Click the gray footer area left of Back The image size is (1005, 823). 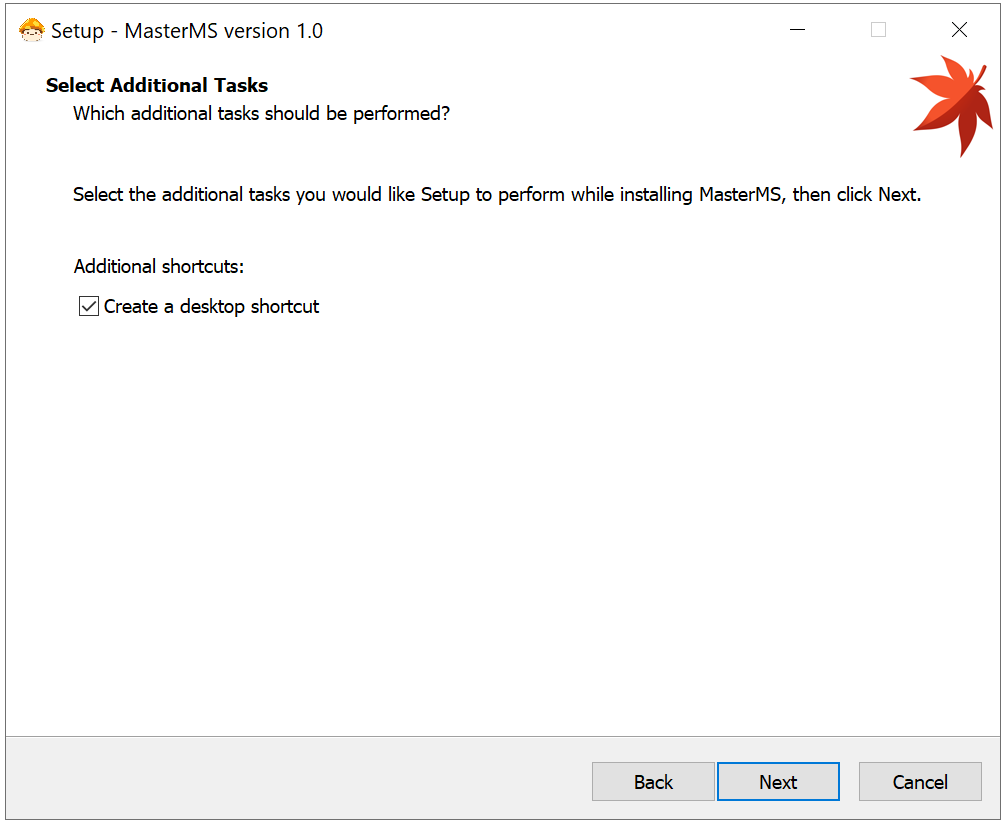point(300,780)
